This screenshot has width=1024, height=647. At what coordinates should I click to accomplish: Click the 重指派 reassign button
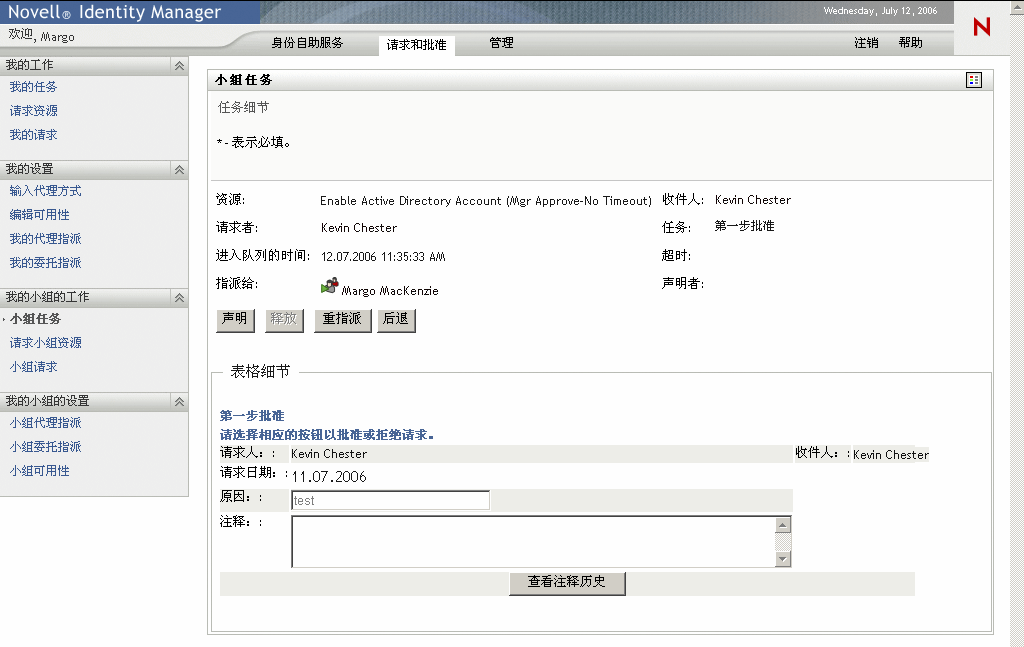pos(342,320)
